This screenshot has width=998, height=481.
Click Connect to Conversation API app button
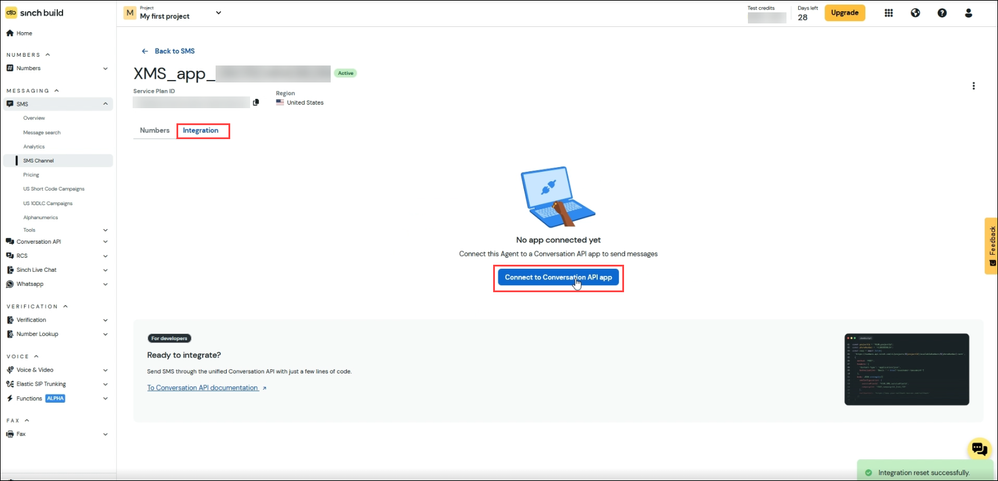(x=558, y=278)
